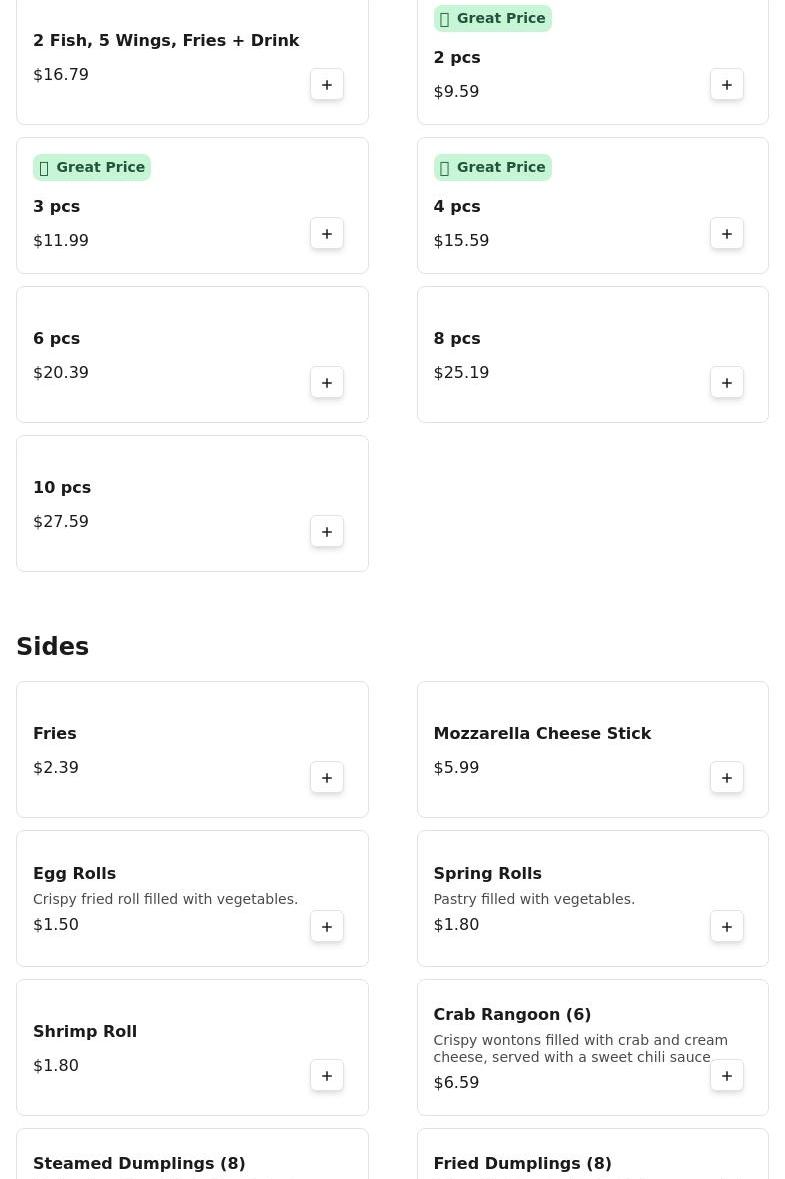Click the Great Price badge on 4 pcs
This screenshot has height=1179, width=785.
[x=492, y=167]
